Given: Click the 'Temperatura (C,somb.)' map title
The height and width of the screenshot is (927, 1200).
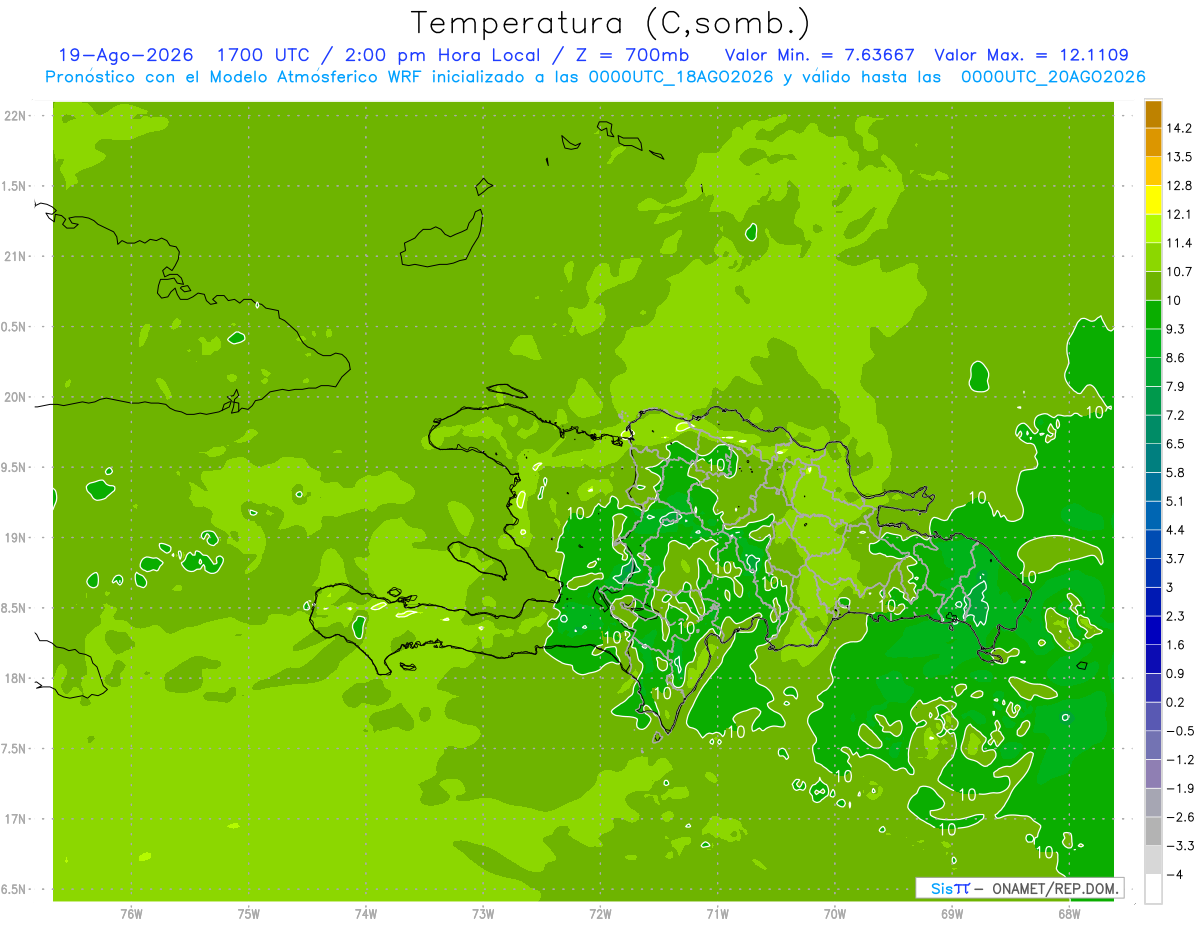Looking at the screenshot, I should coord(610,23).
